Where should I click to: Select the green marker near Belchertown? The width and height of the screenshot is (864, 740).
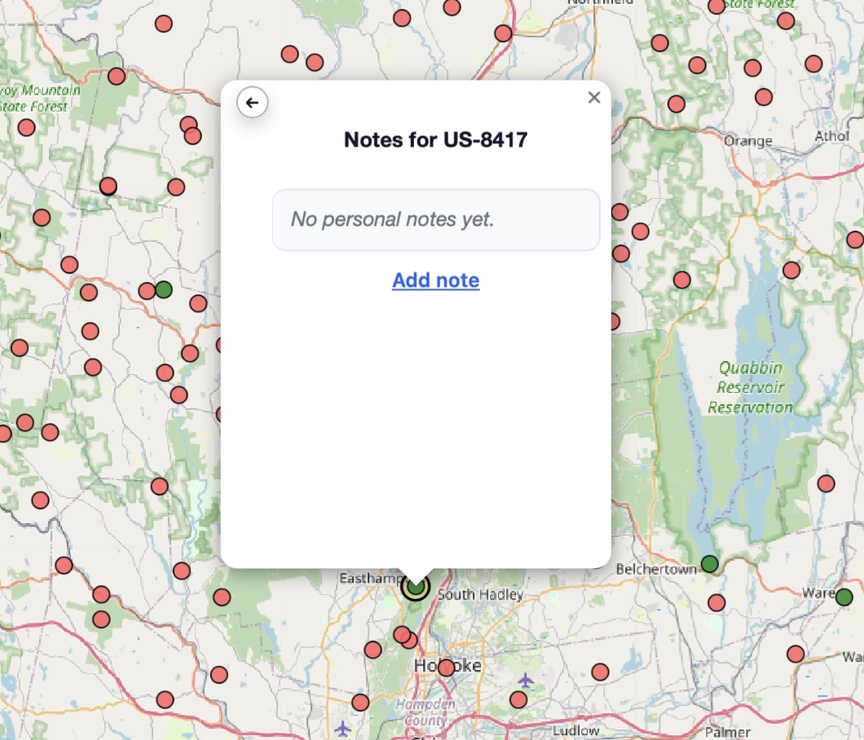(709, 564)
